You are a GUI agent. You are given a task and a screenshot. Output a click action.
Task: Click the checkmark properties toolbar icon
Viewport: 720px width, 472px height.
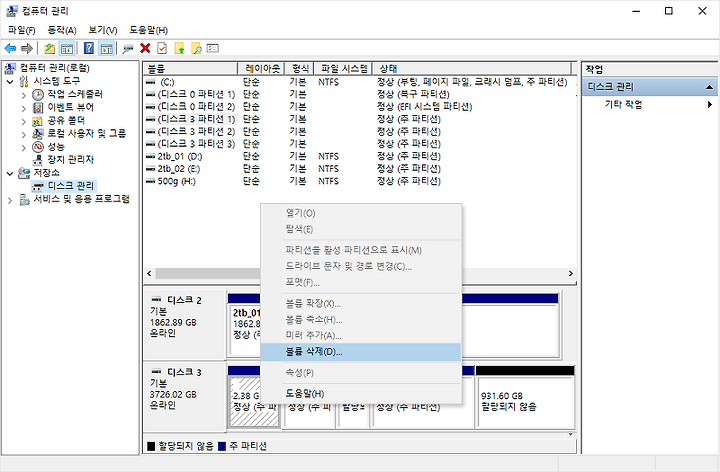click(162, 48)
